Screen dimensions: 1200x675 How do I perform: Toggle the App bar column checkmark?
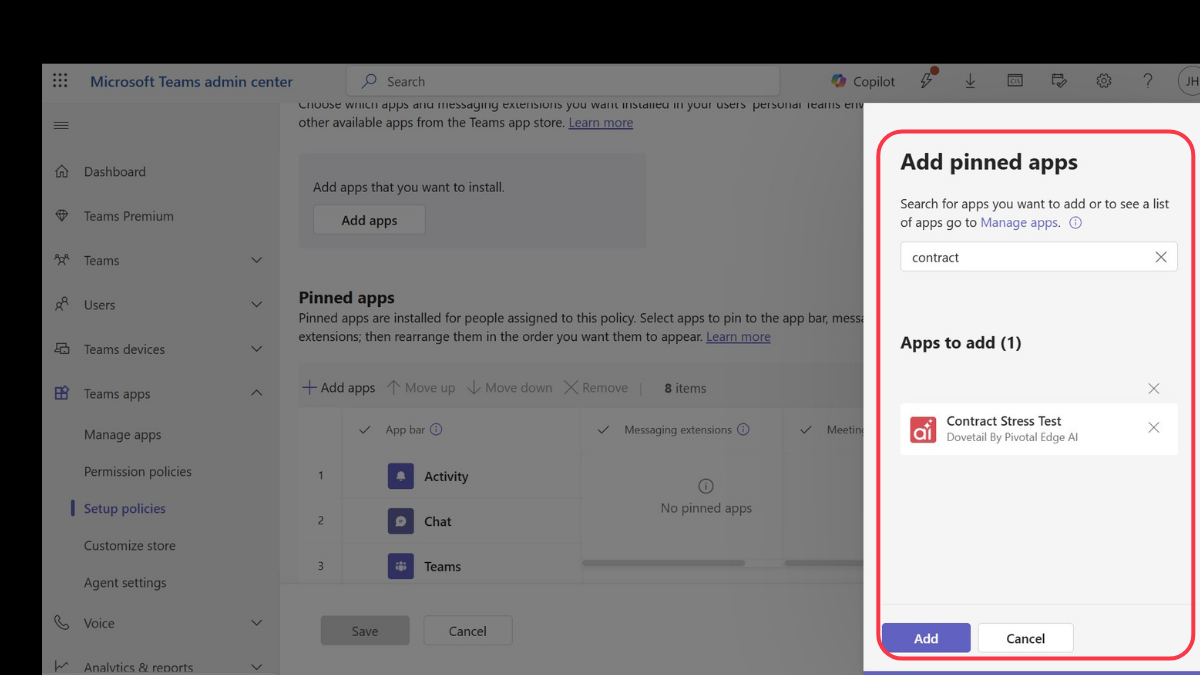click(365, 430)
